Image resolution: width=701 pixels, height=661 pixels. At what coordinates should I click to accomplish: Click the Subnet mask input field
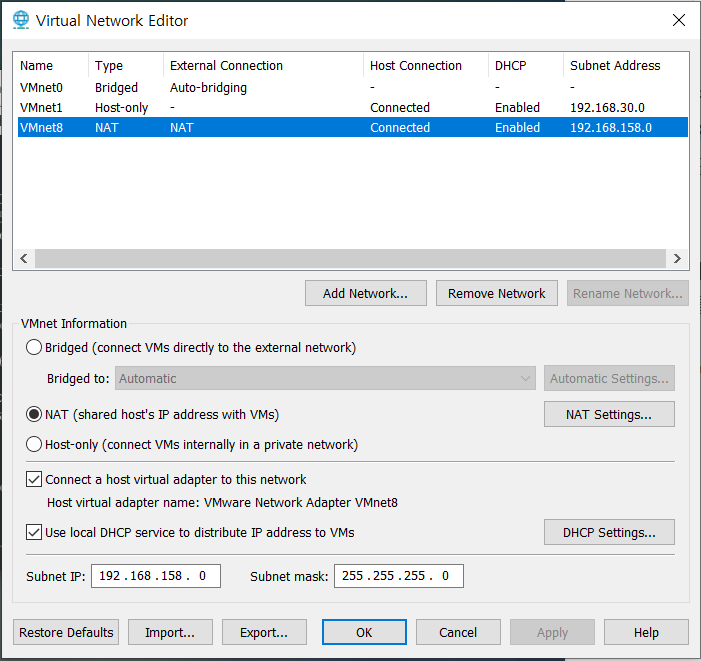coord(399,576)
